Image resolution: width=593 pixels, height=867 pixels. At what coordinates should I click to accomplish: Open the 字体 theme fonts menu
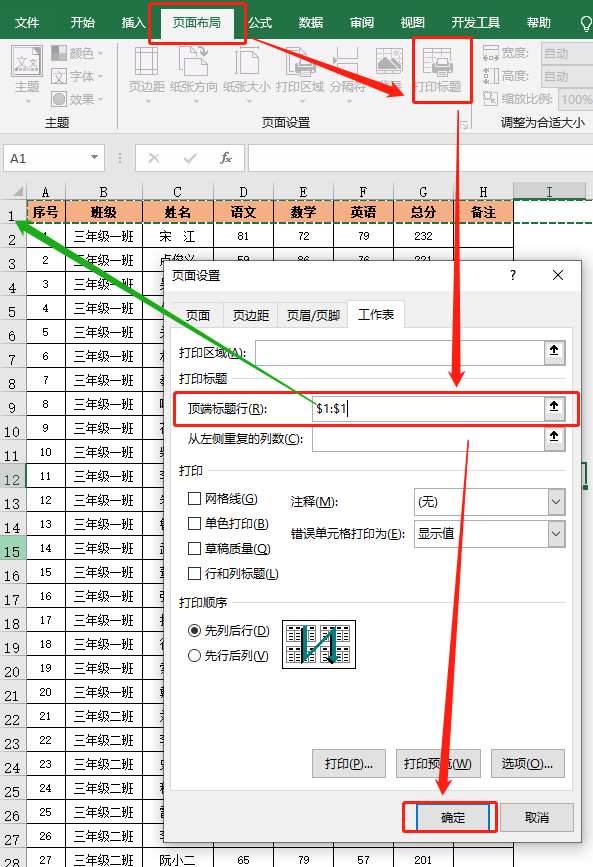point(77,76)
